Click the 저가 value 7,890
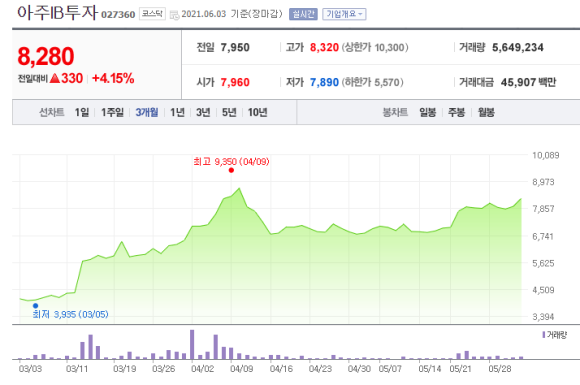This screenshot has width=580, height=385. coord(324,82)
